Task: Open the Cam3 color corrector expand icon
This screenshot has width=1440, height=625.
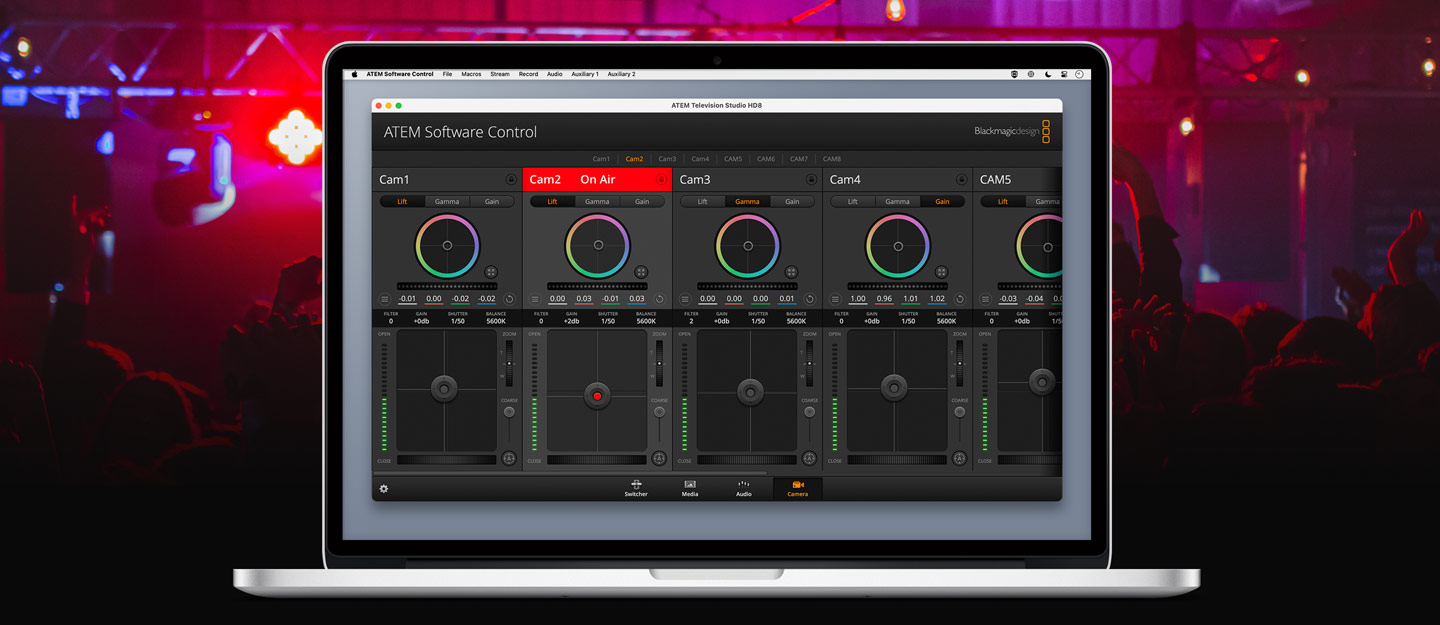Action: pyautogui.click(x=791, y=272)
